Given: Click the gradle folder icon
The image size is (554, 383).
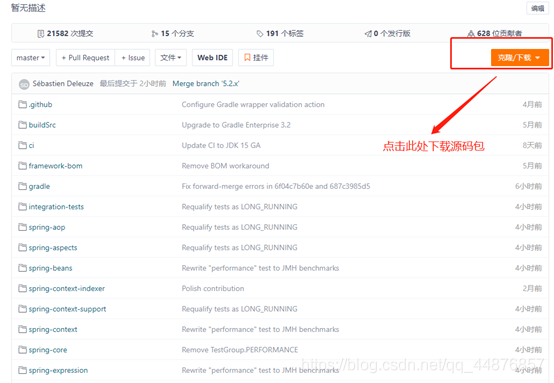Looking at the screenshot, I should [x=23, y=186].
